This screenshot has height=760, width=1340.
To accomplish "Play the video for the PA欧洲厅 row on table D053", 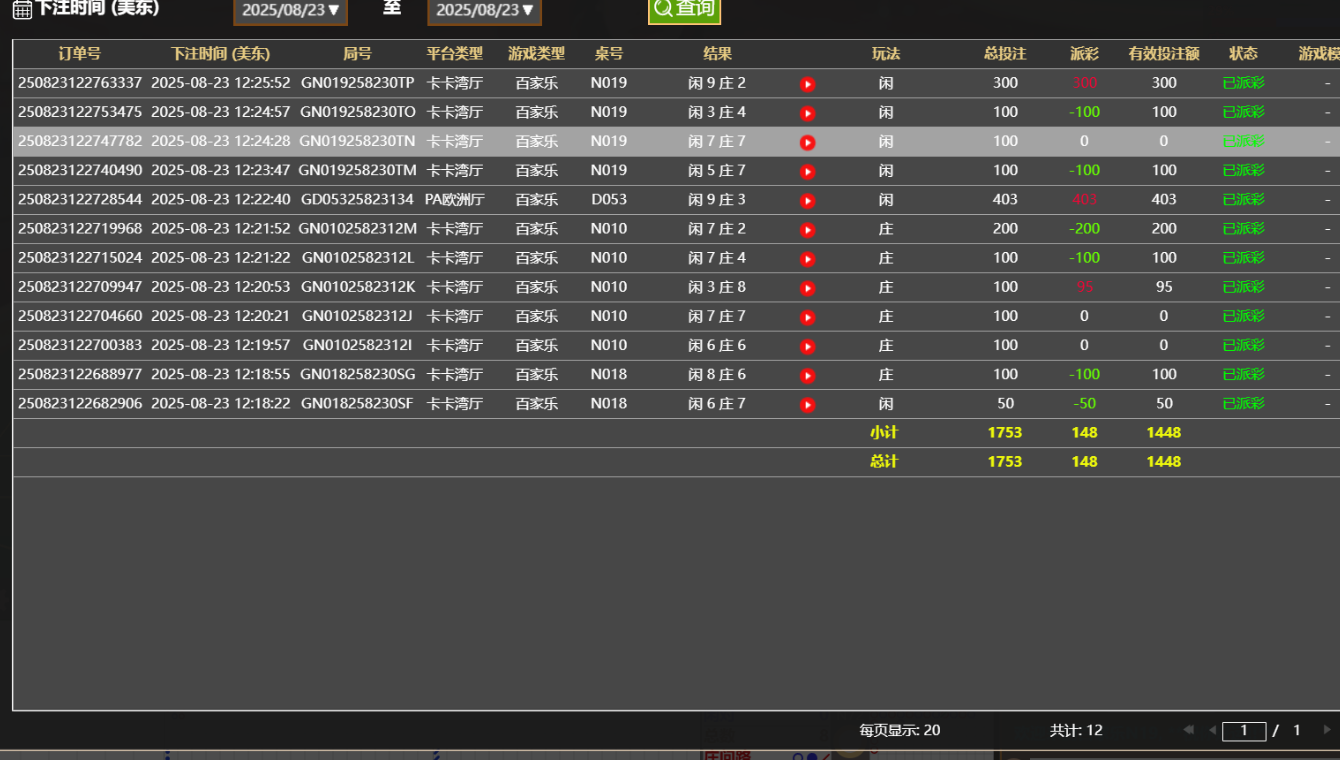I will pos(808,200).
